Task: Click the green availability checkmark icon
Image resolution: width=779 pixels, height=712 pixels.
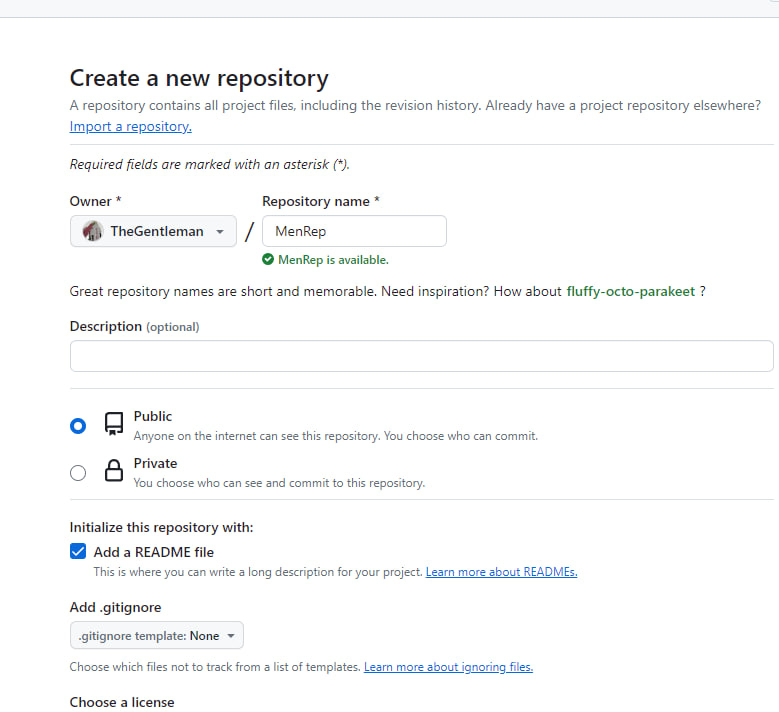Action: pyautogui.click(x=268, y=259)
